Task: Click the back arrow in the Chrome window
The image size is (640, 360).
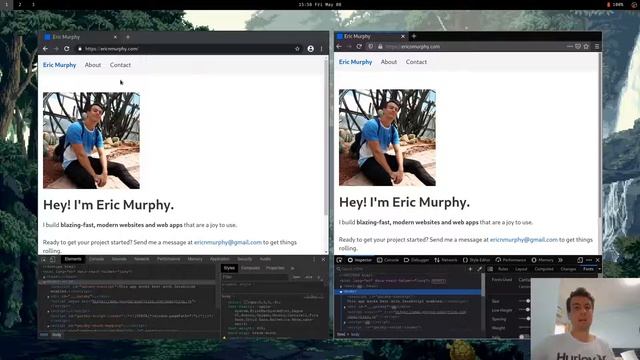Action: tap(45, 49)
